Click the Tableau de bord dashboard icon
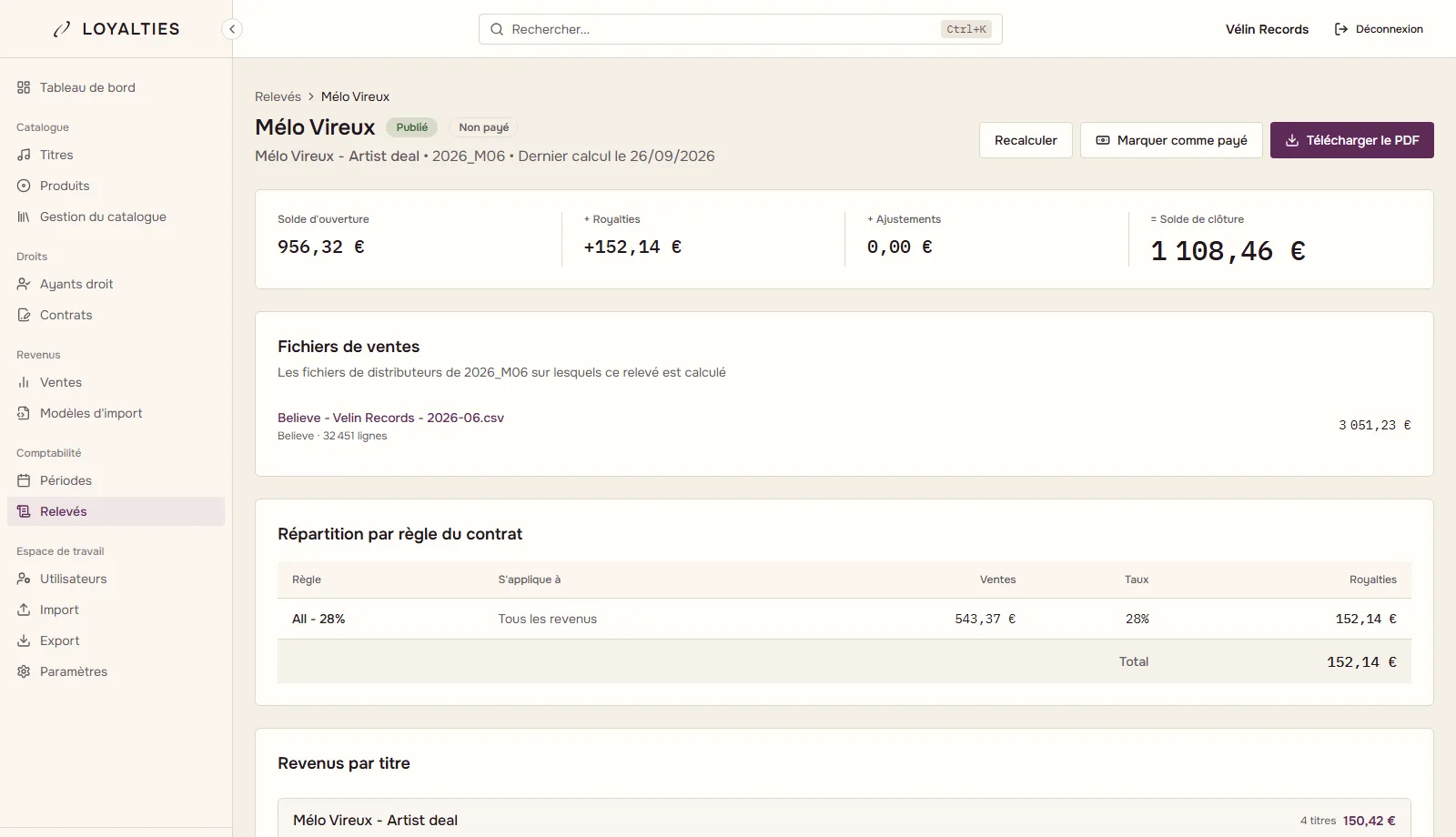 24,87
